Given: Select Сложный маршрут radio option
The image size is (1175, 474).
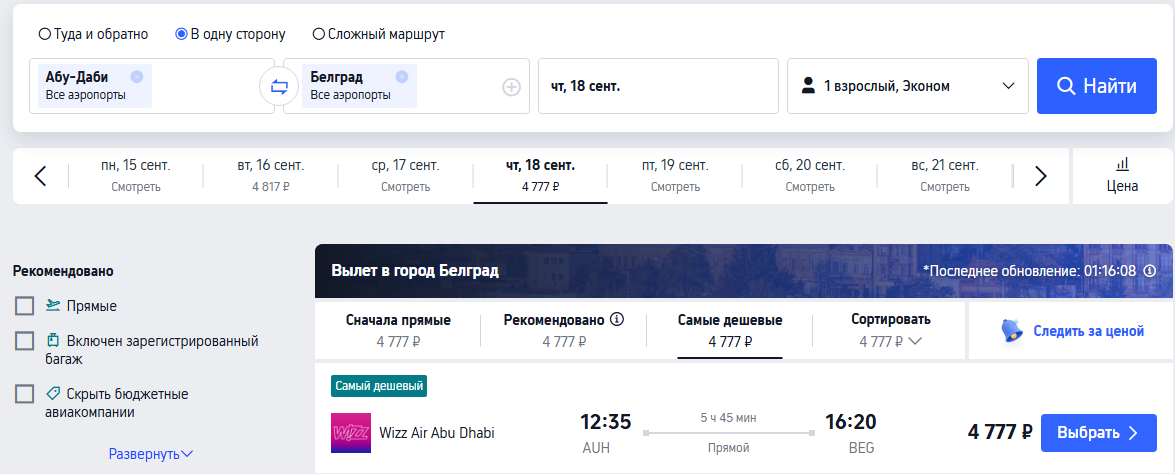Looking at the screenshot, I should pyautogui.click(x=378, y=34).
